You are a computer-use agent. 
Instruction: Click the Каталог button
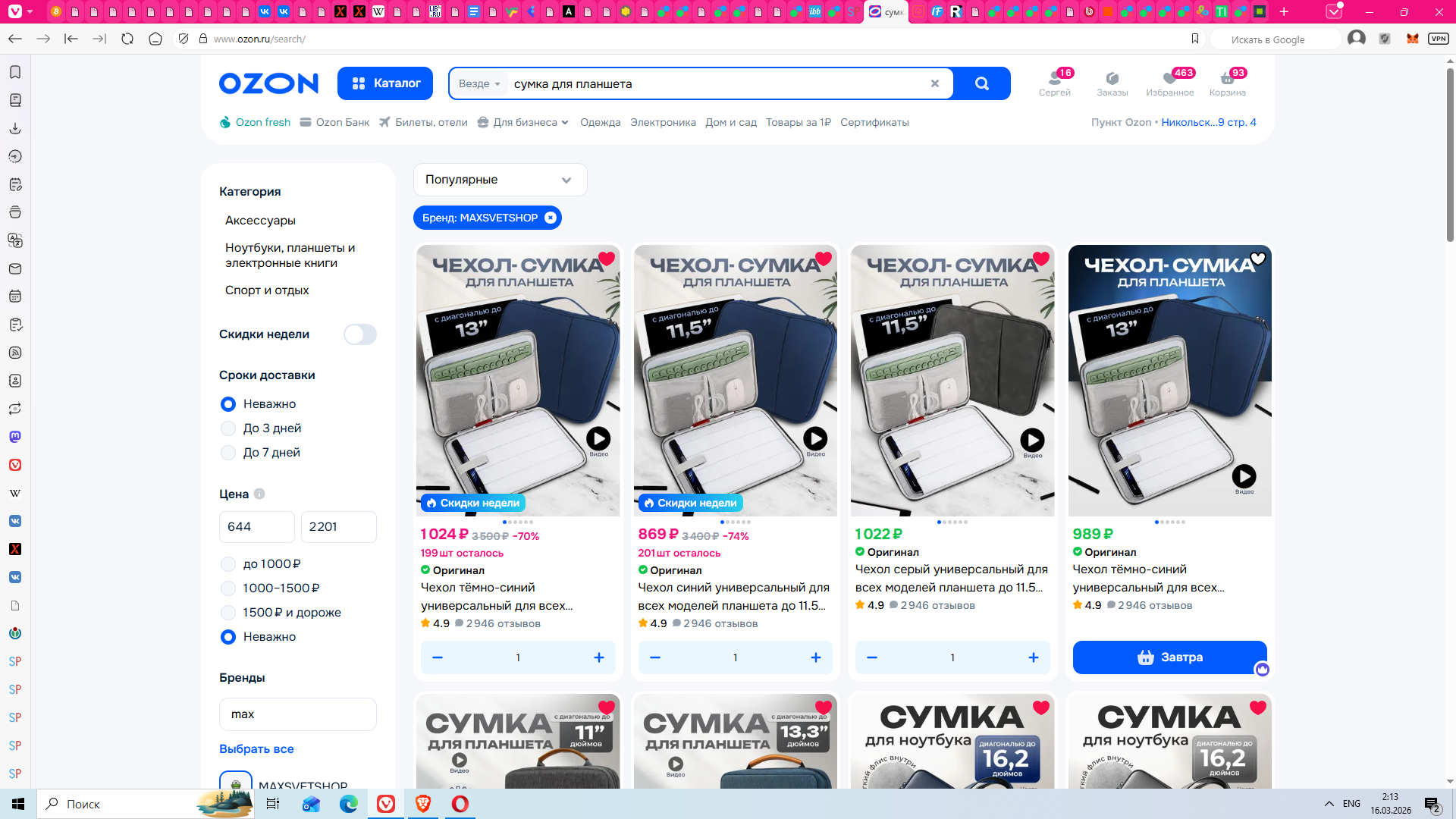pyautogui.click(x=385, y=83)
